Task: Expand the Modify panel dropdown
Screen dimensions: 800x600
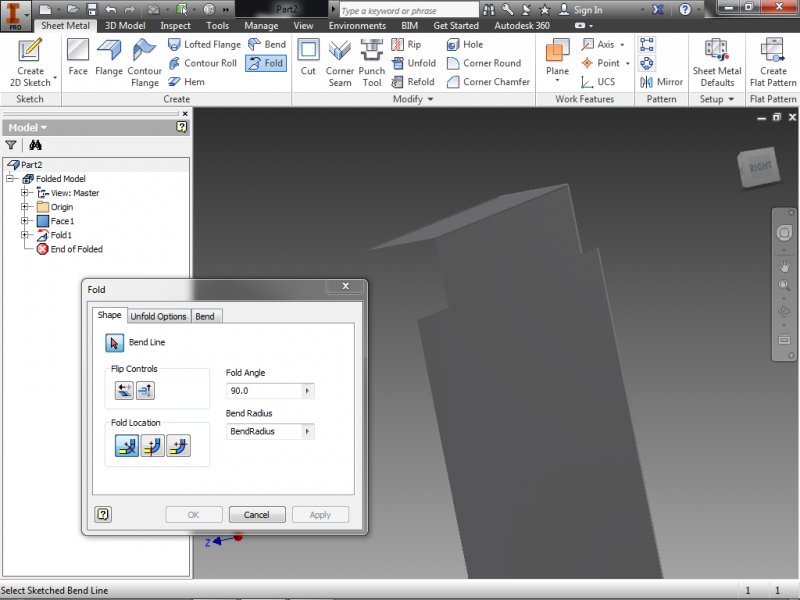Action: [x=431, y=99]
